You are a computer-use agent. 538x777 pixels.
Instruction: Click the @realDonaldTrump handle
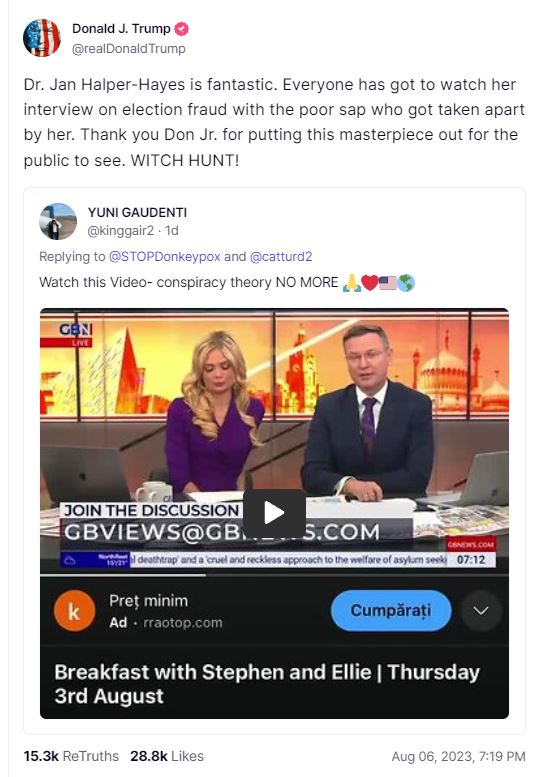129,49
